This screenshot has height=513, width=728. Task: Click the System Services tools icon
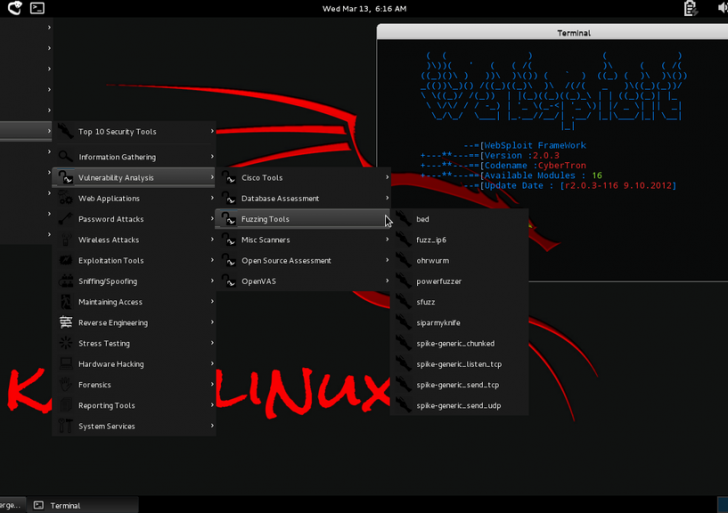[65, 427]
